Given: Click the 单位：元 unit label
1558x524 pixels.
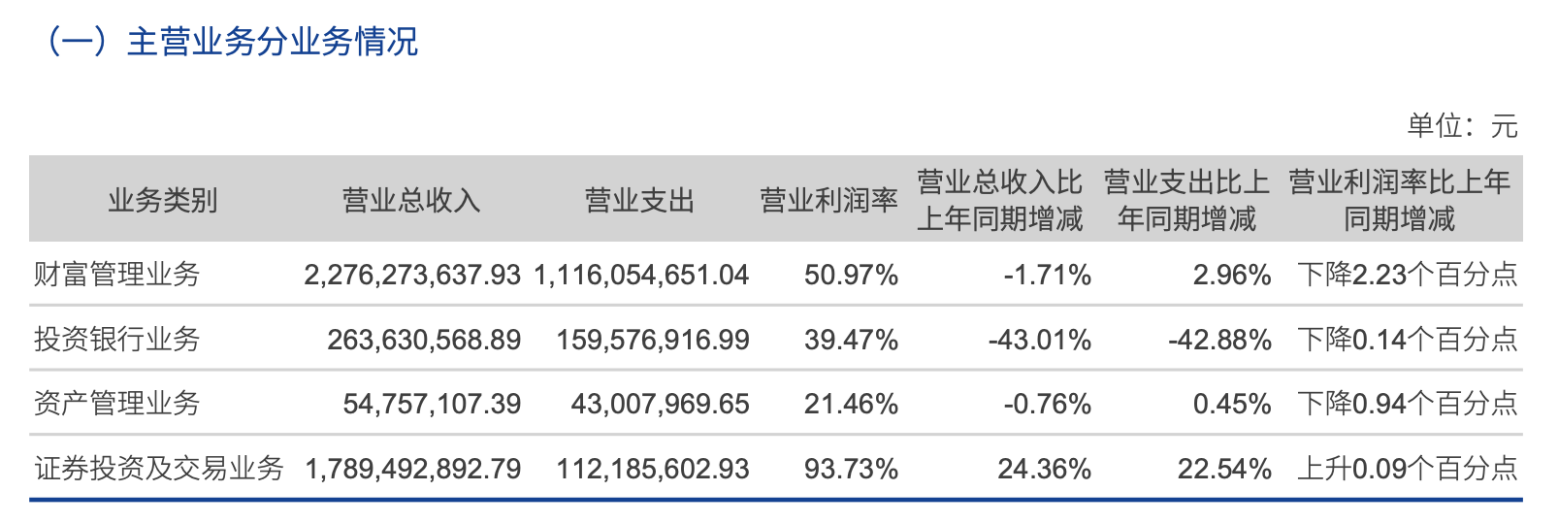Looking at the screenshot, I should [1463, 127].
